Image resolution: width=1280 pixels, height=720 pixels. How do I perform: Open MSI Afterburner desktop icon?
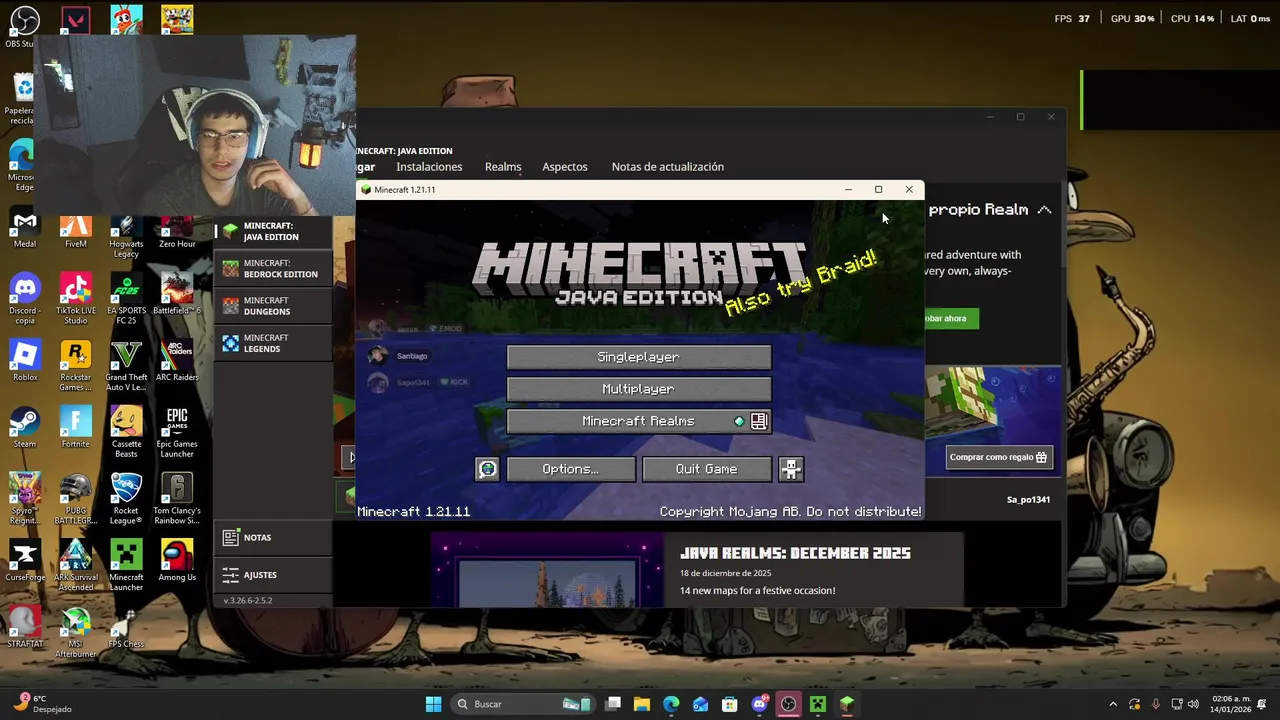pyautogui.click(x=76, y=632)
